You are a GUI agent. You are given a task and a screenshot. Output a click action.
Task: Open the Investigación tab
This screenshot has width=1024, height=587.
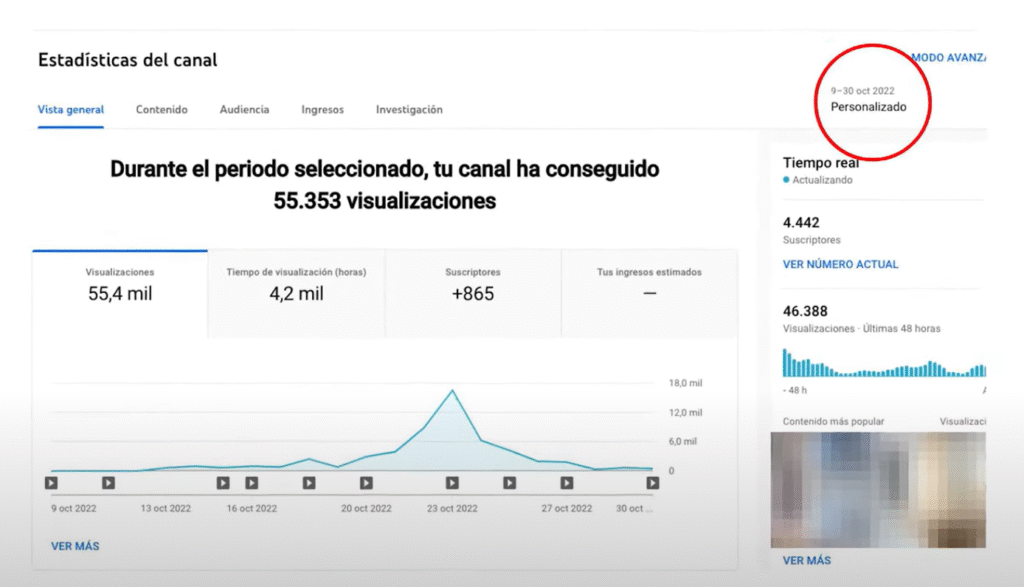pos(409,110)
